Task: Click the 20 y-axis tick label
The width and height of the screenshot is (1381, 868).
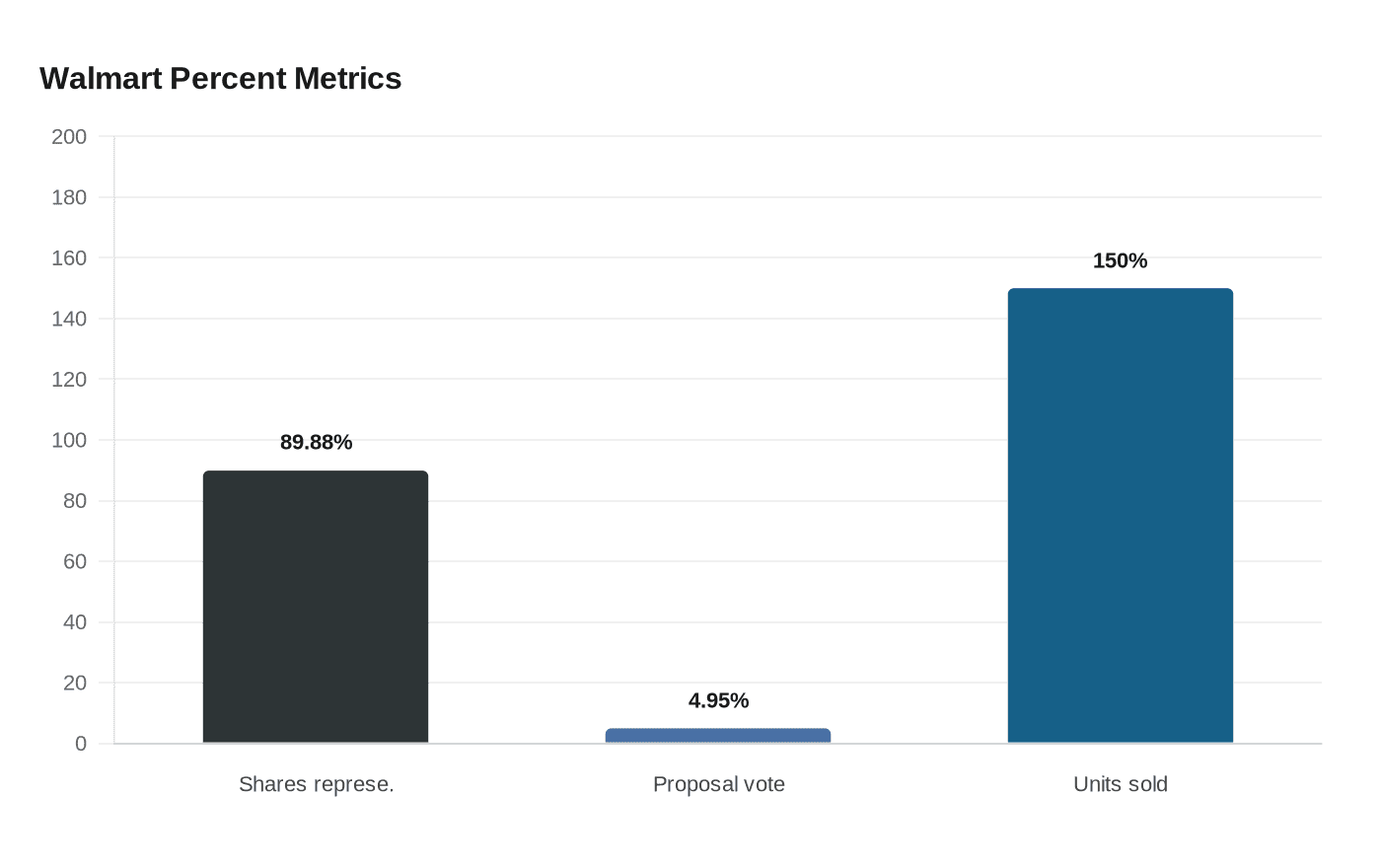Action: [75, 683]
